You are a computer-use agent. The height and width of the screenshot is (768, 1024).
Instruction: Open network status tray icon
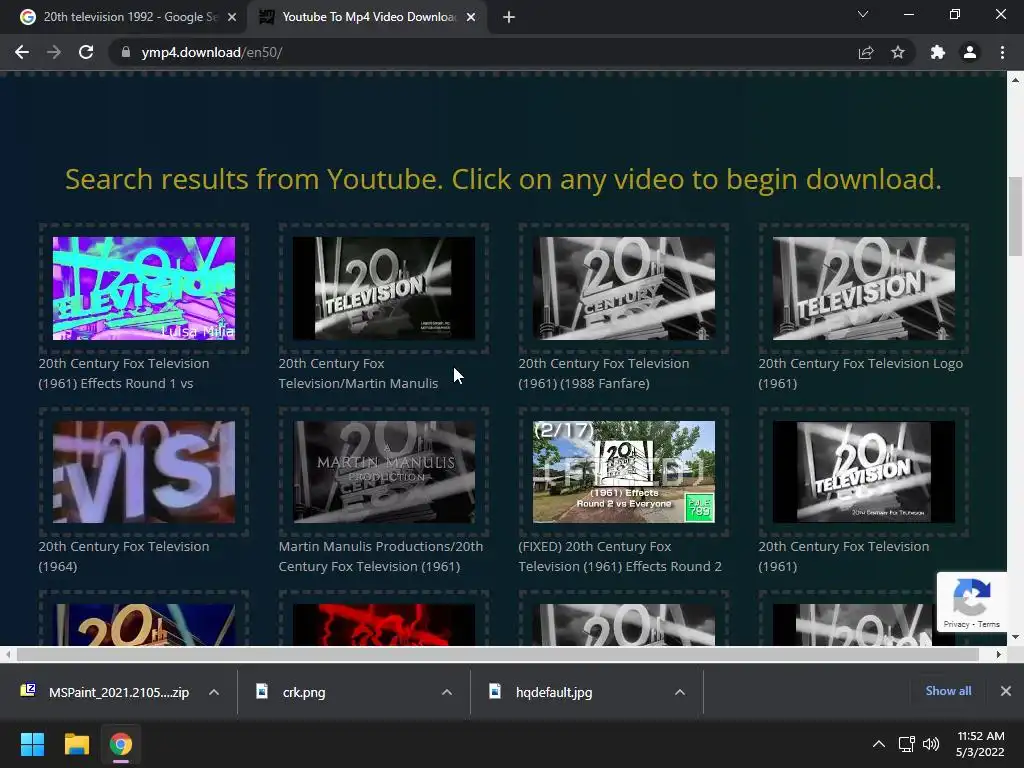[x=906, y=744]
